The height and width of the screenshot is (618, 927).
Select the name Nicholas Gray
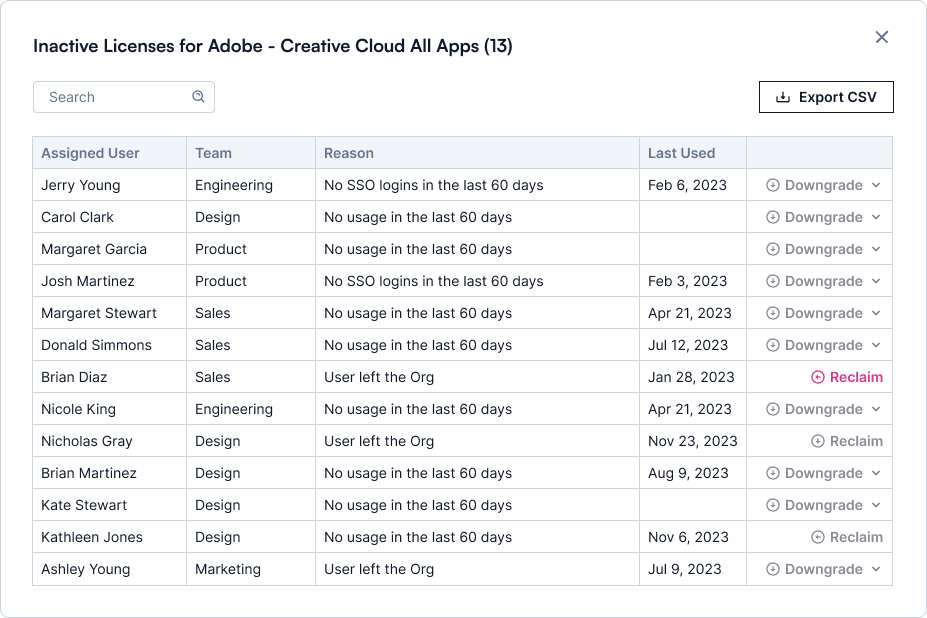click(86, 441)
